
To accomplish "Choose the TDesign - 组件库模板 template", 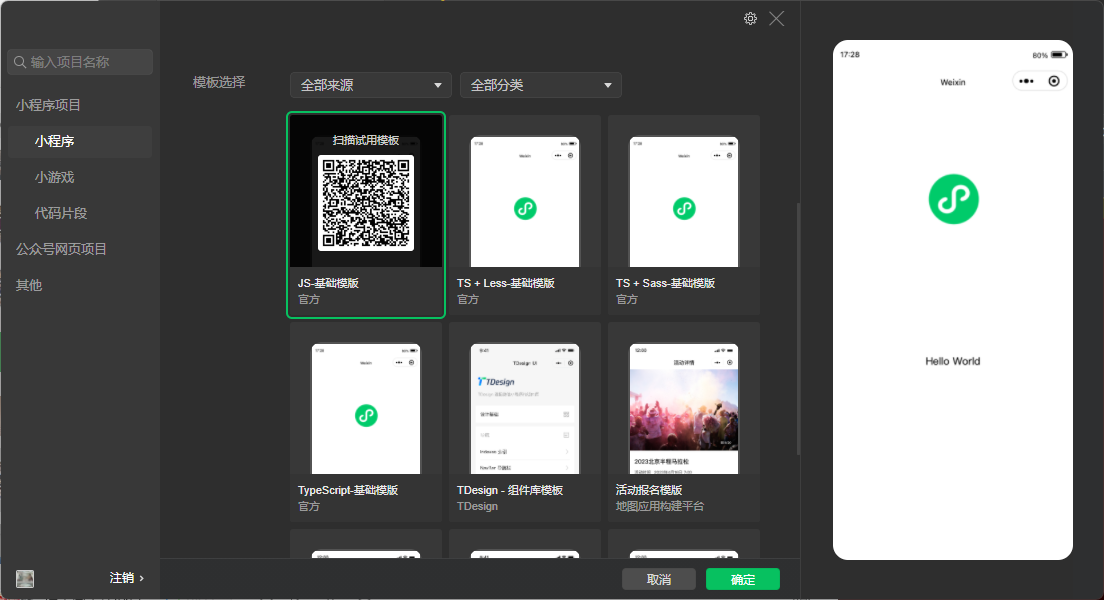I will (525, 422).
